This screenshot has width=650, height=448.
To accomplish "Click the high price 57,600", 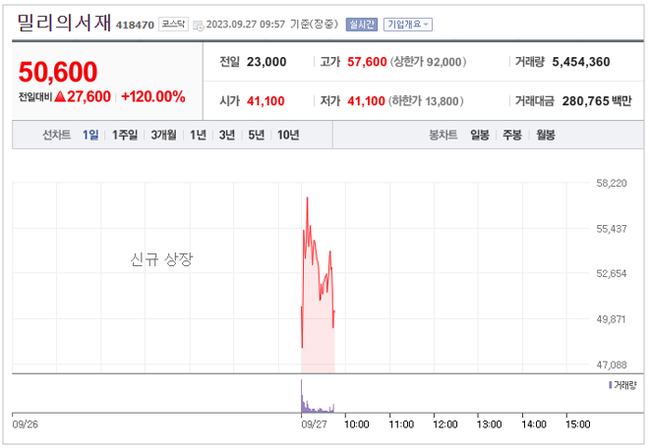I will pyautogui.click(x=367, y=62).
